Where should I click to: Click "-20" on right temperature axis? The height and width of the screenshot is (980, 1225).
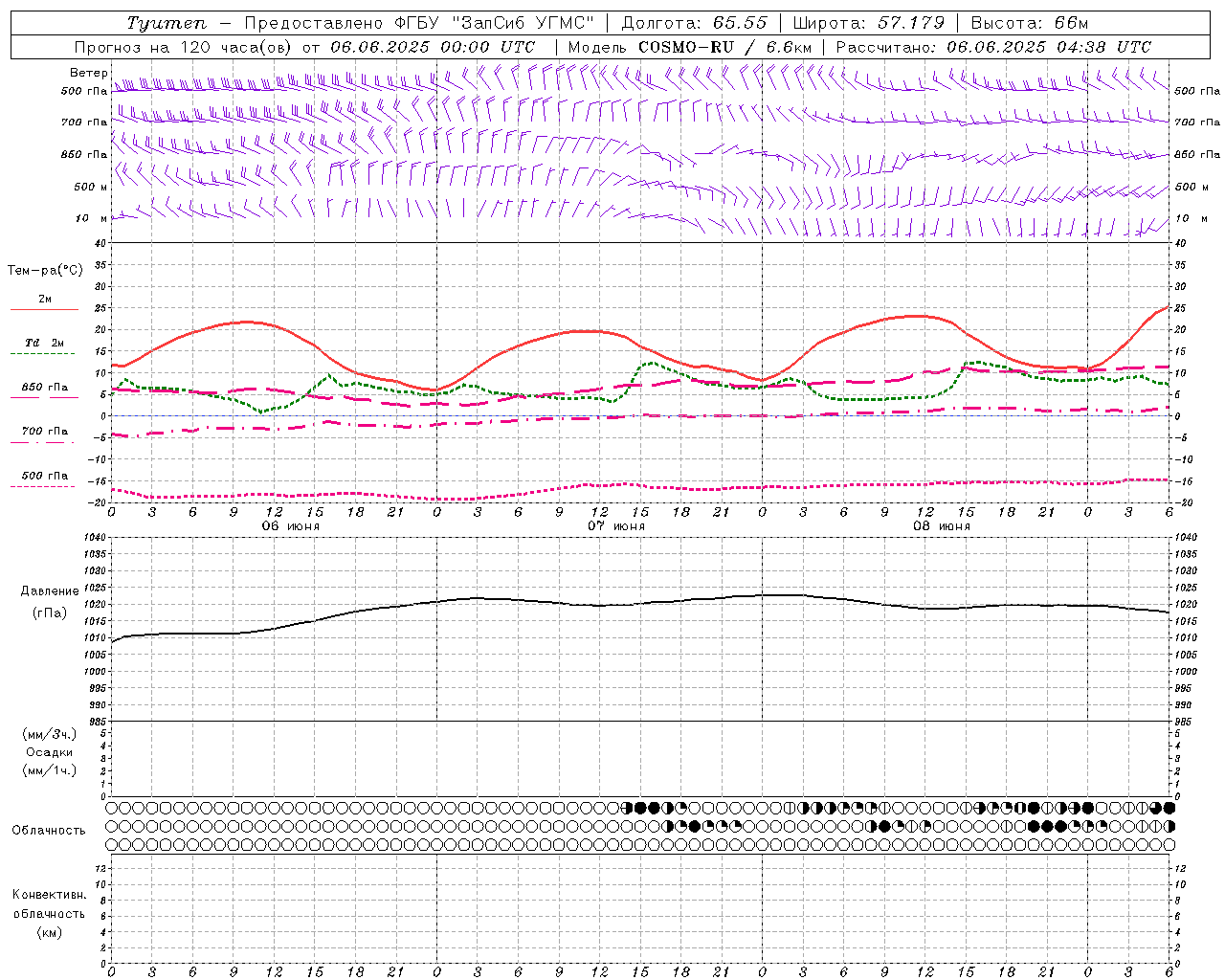pyautogui.click(x=1185, y=502)
